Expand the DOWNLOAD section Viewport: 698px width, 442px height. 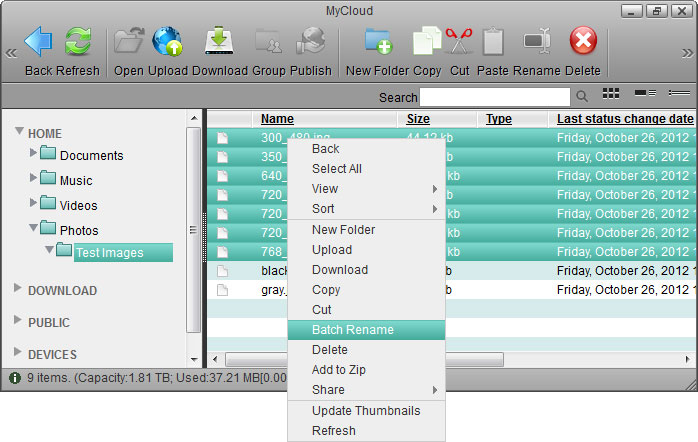19,289
